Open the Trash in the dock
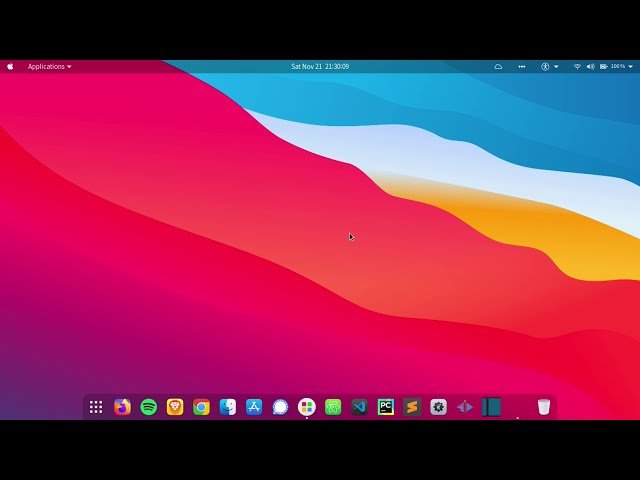 click(x=544, y=407)
